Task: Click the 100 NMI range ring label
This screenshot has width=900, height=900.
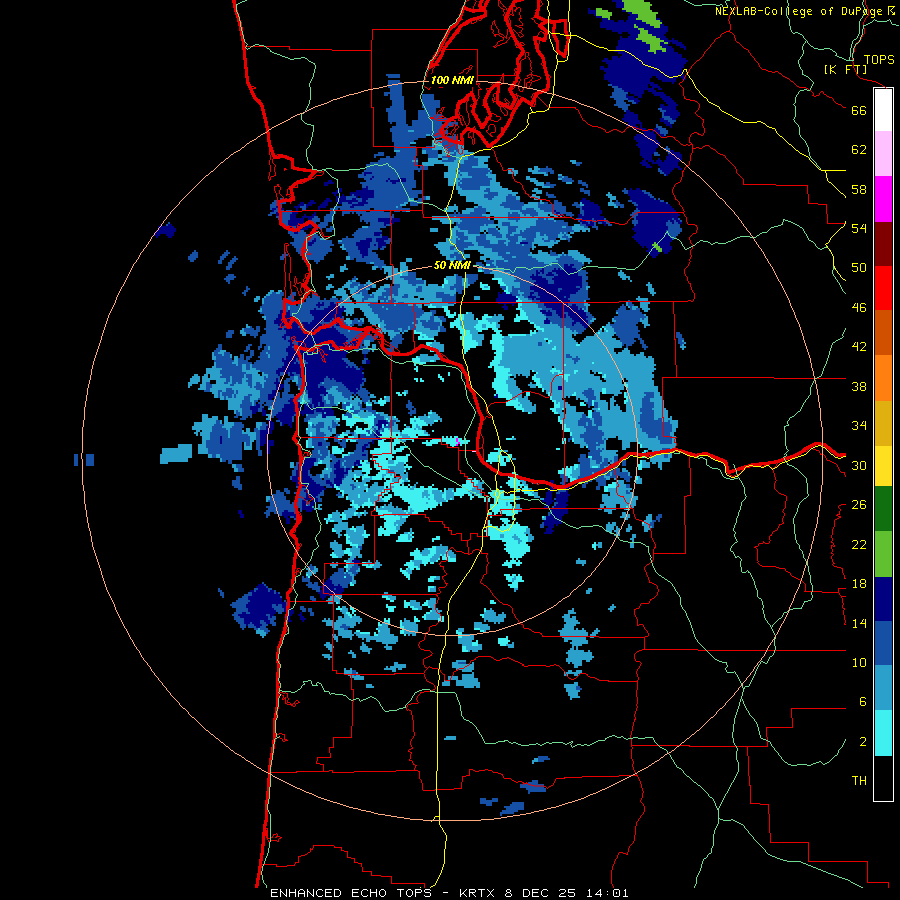Action: coord(452,80)
